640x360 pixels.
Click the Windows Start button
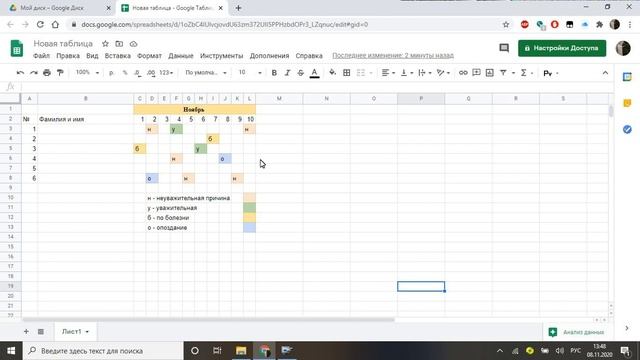(11, 351)
